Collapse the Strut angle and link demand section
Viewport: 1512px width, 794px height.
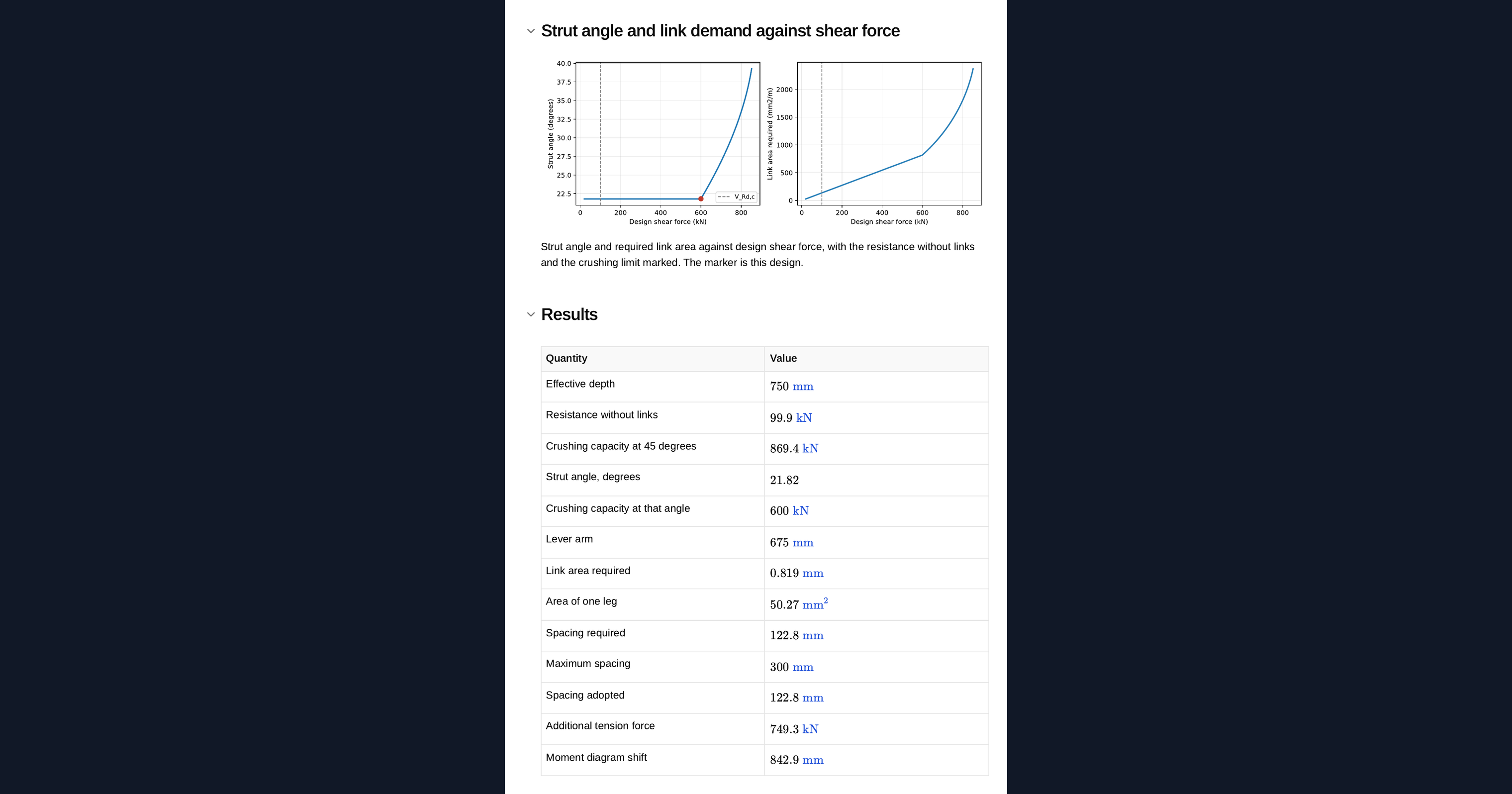(x=531, y=31)
